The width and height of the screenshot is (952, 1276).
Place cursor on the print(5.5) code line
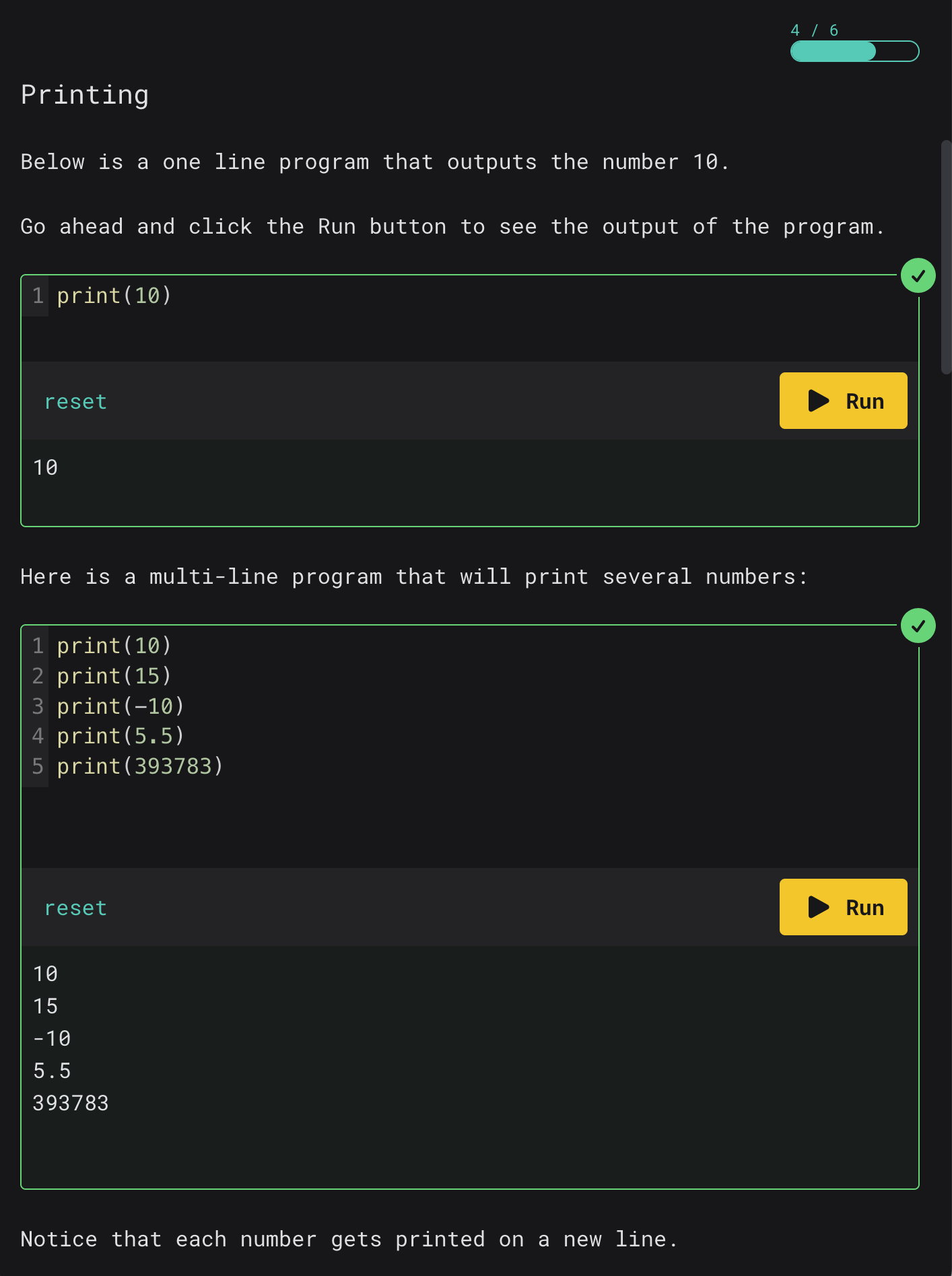pyautogui.click(x=120, y=736)
